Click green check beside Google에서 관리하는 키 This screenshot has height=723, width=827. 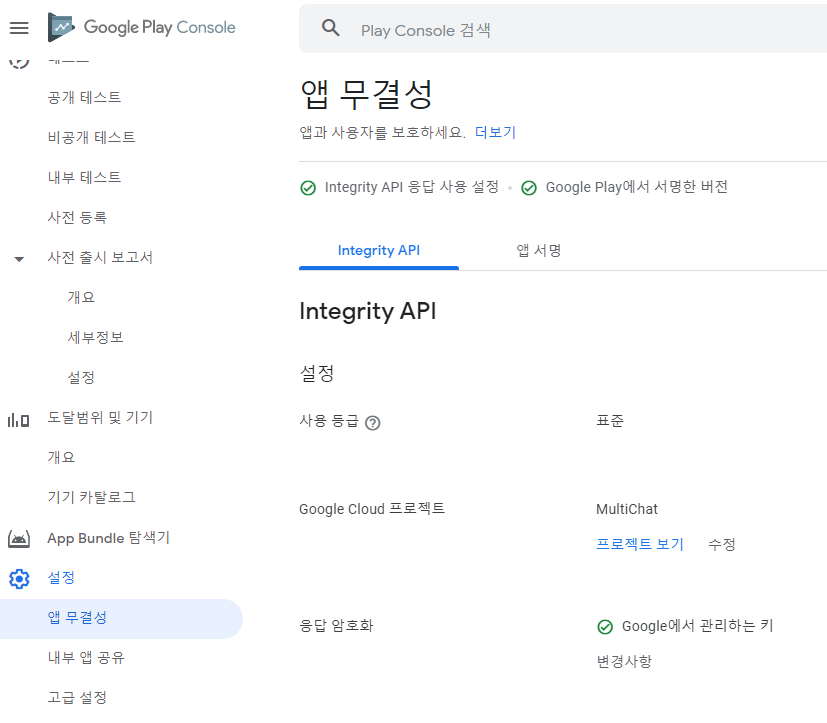click(605, 627)
